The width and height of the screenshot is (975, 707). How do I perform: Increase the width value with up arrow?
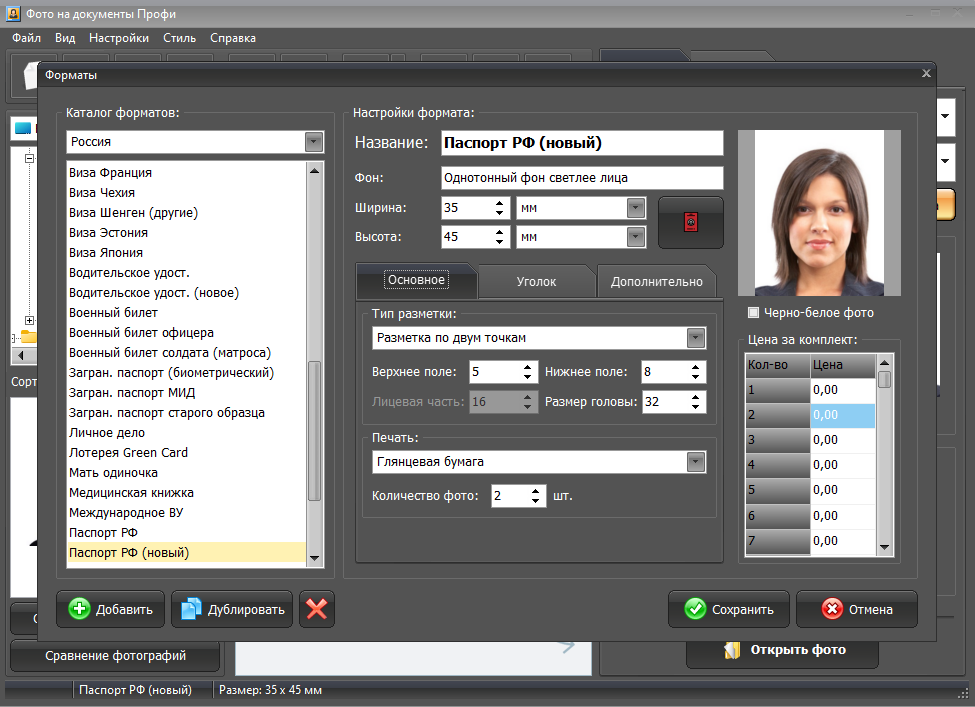pos(499,202)
